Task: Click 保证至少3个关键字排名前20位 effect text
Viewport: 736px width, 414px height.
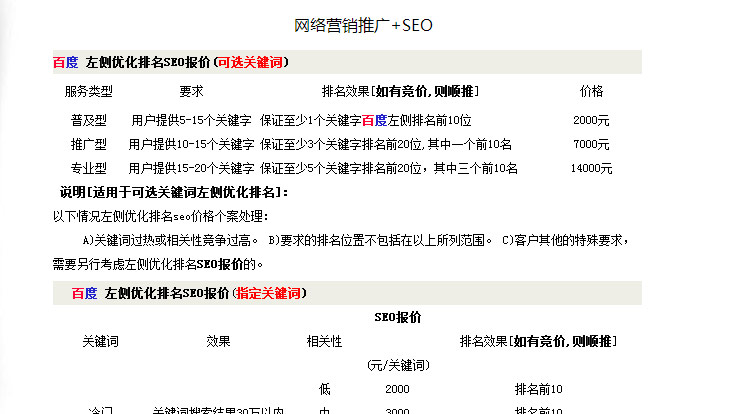Action: 341,145
